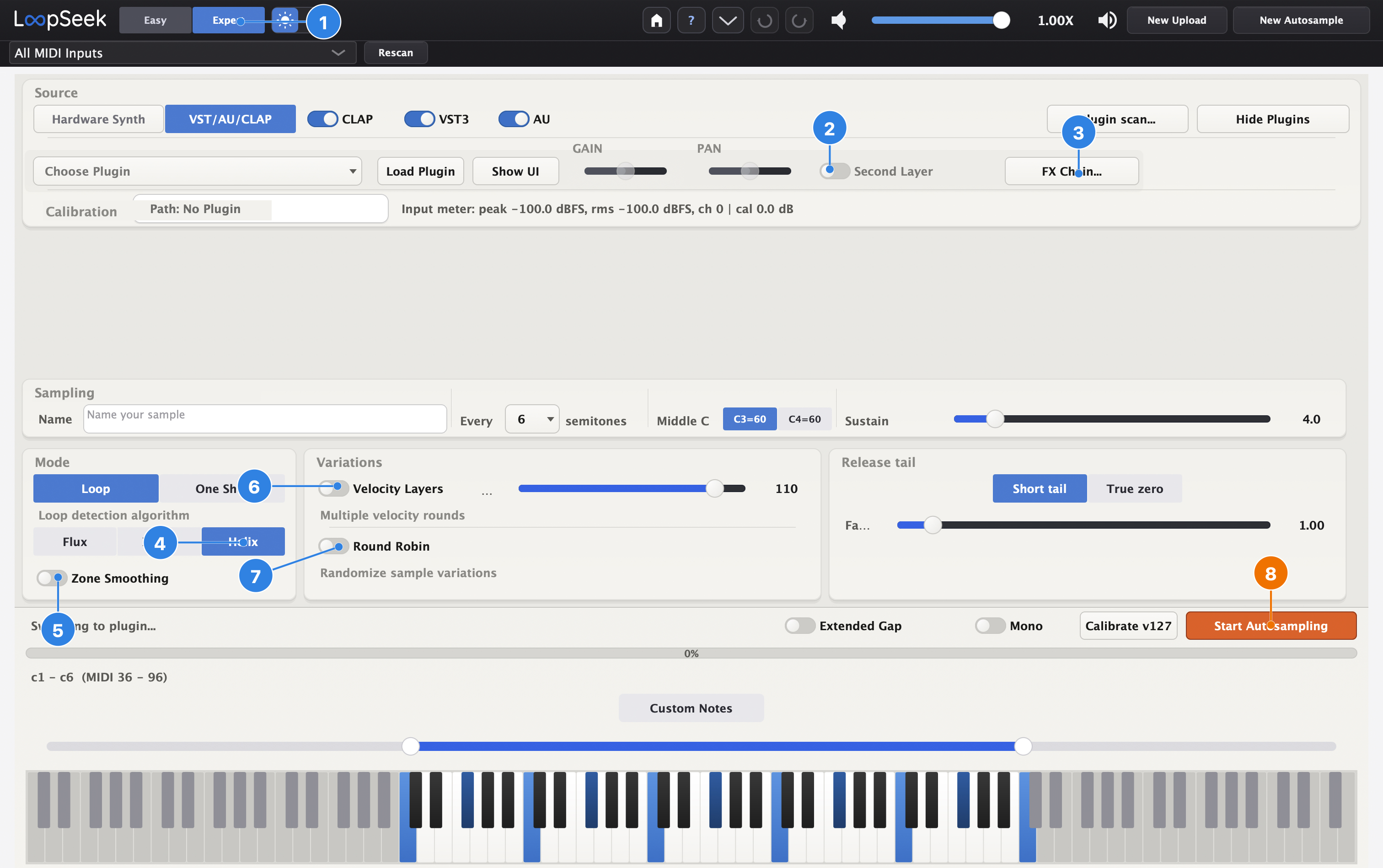Screen dimensions: 1383x868
Task: Click the New Upload button
Action: point(1176,21)
